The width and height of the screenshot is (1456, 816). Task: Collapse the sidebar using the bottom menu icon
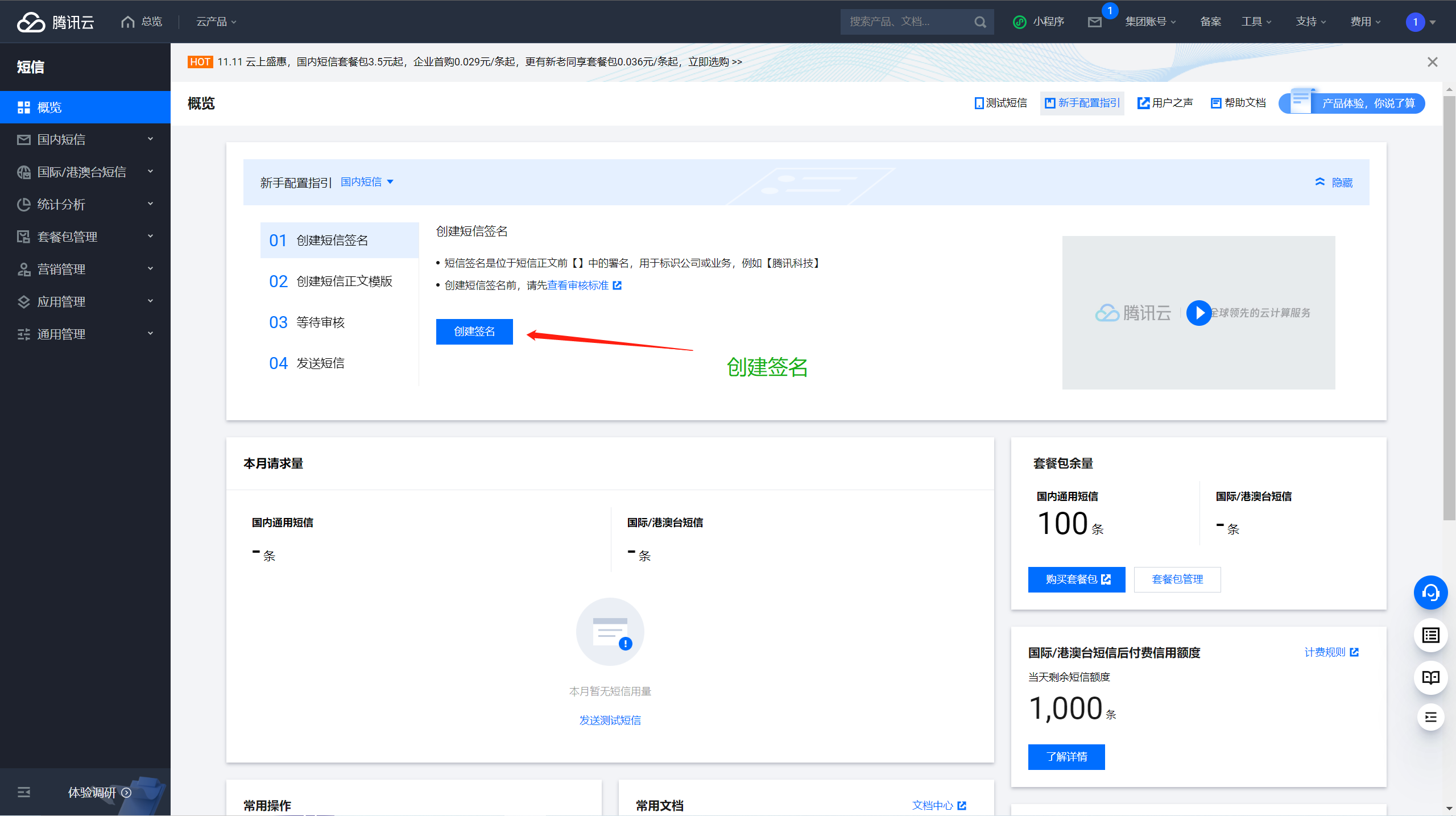24,792
